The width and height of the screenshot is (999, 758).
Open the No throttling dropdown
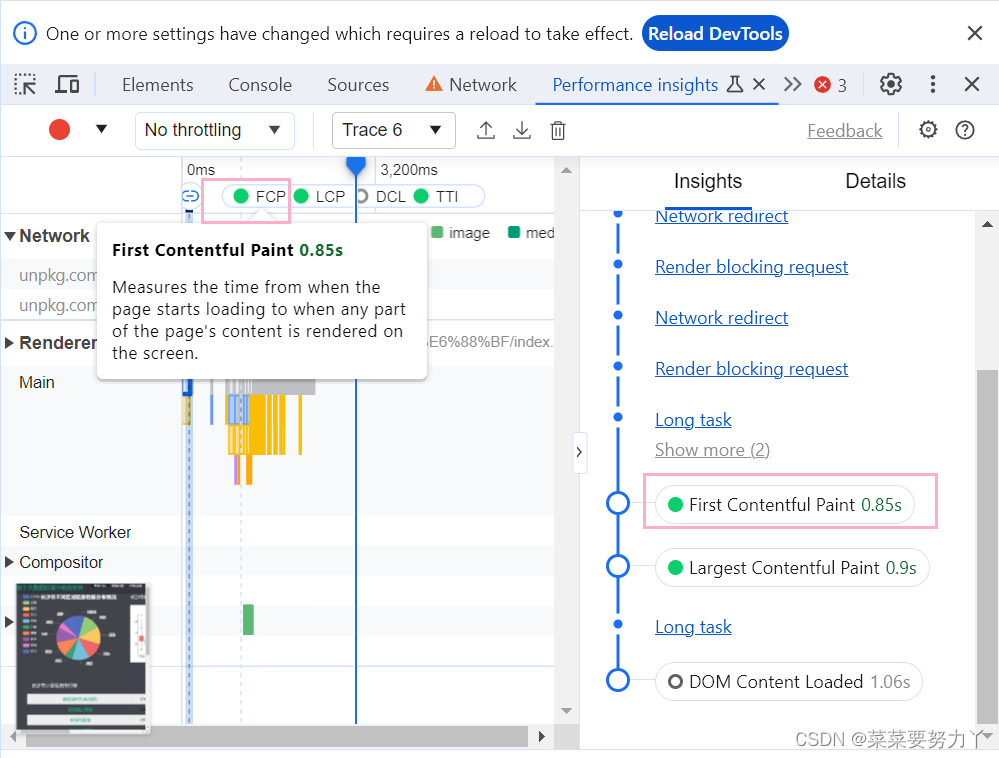[x=214, y=131]
